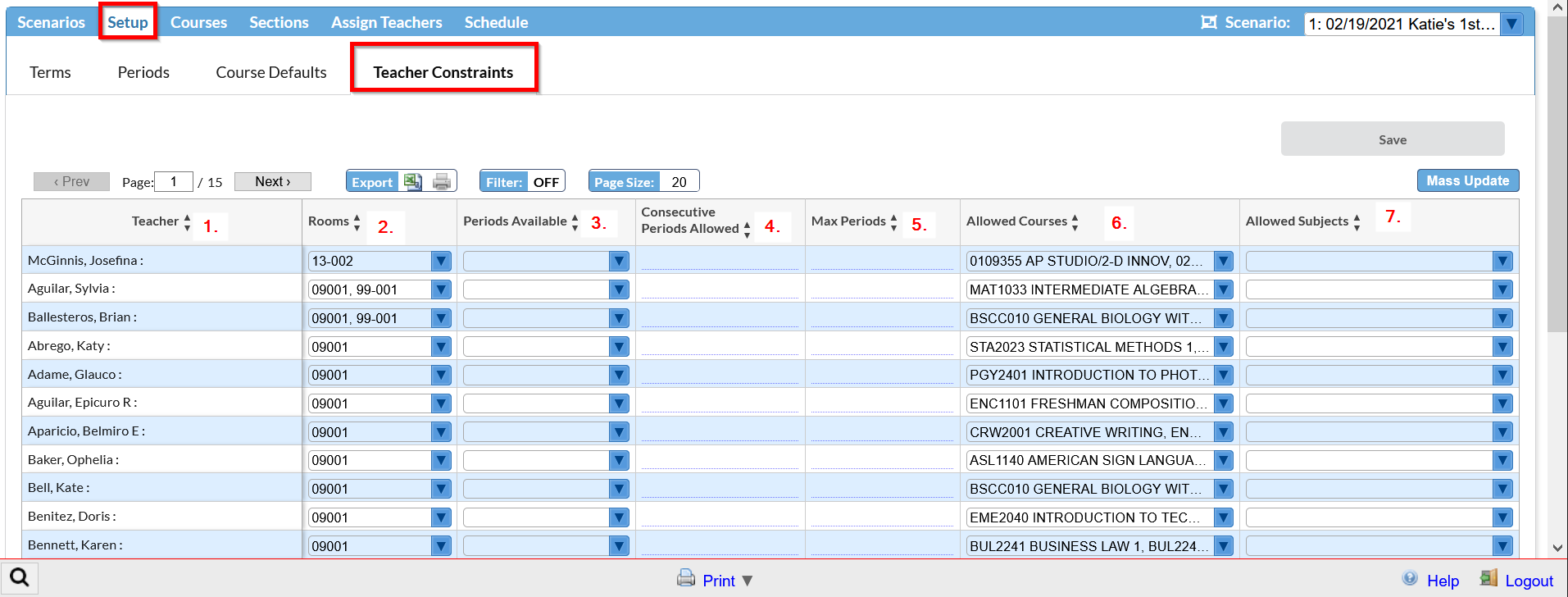The image size is (1568, 597).
Task: Click the Print link
Action: coord(719,581)
